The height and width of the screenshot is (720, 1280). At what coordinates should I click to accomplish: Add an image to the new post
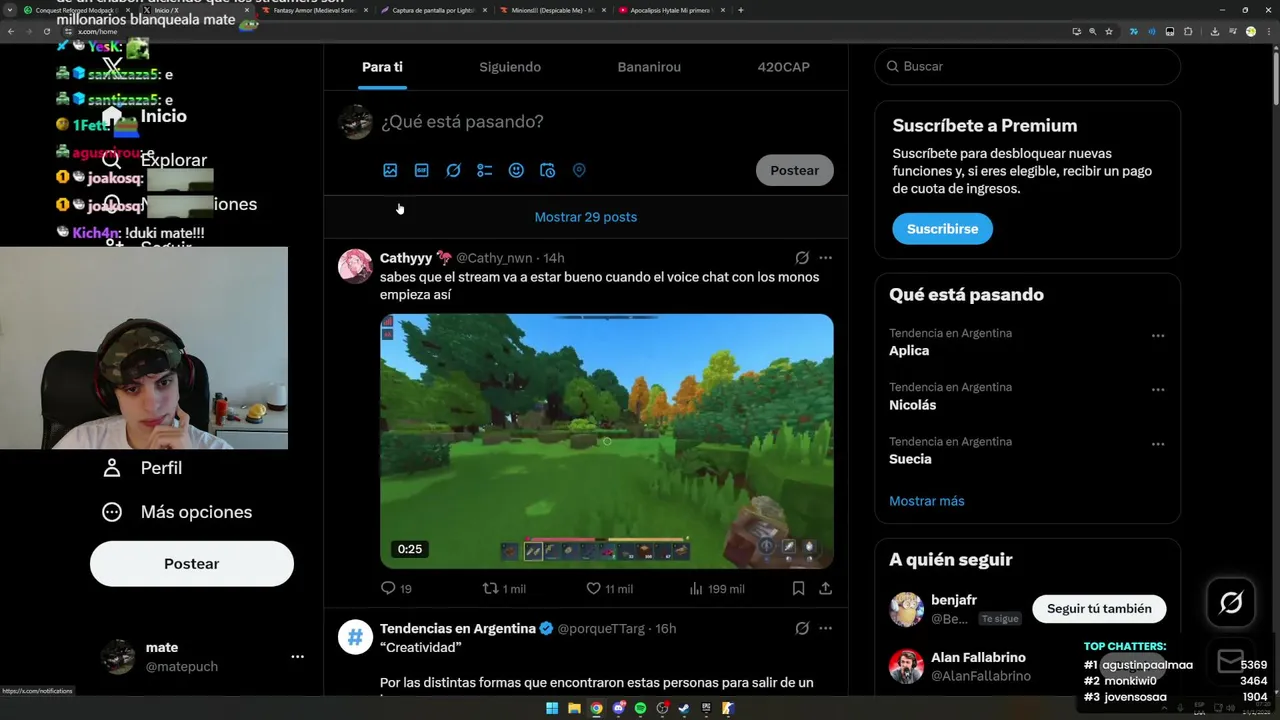[390, 170]
